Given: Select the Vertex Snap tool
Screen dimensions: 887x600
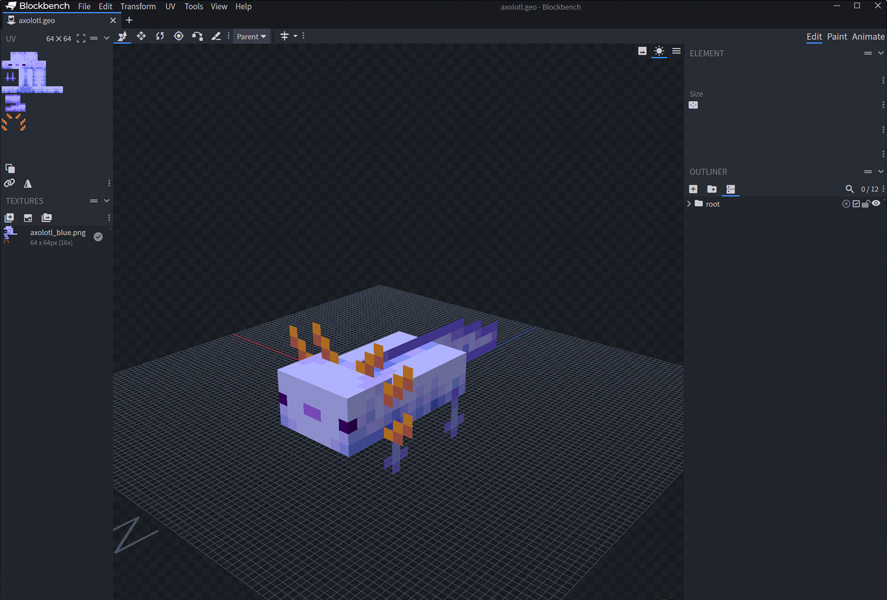Looking at the screenshot, I should [x=197, y=36].
